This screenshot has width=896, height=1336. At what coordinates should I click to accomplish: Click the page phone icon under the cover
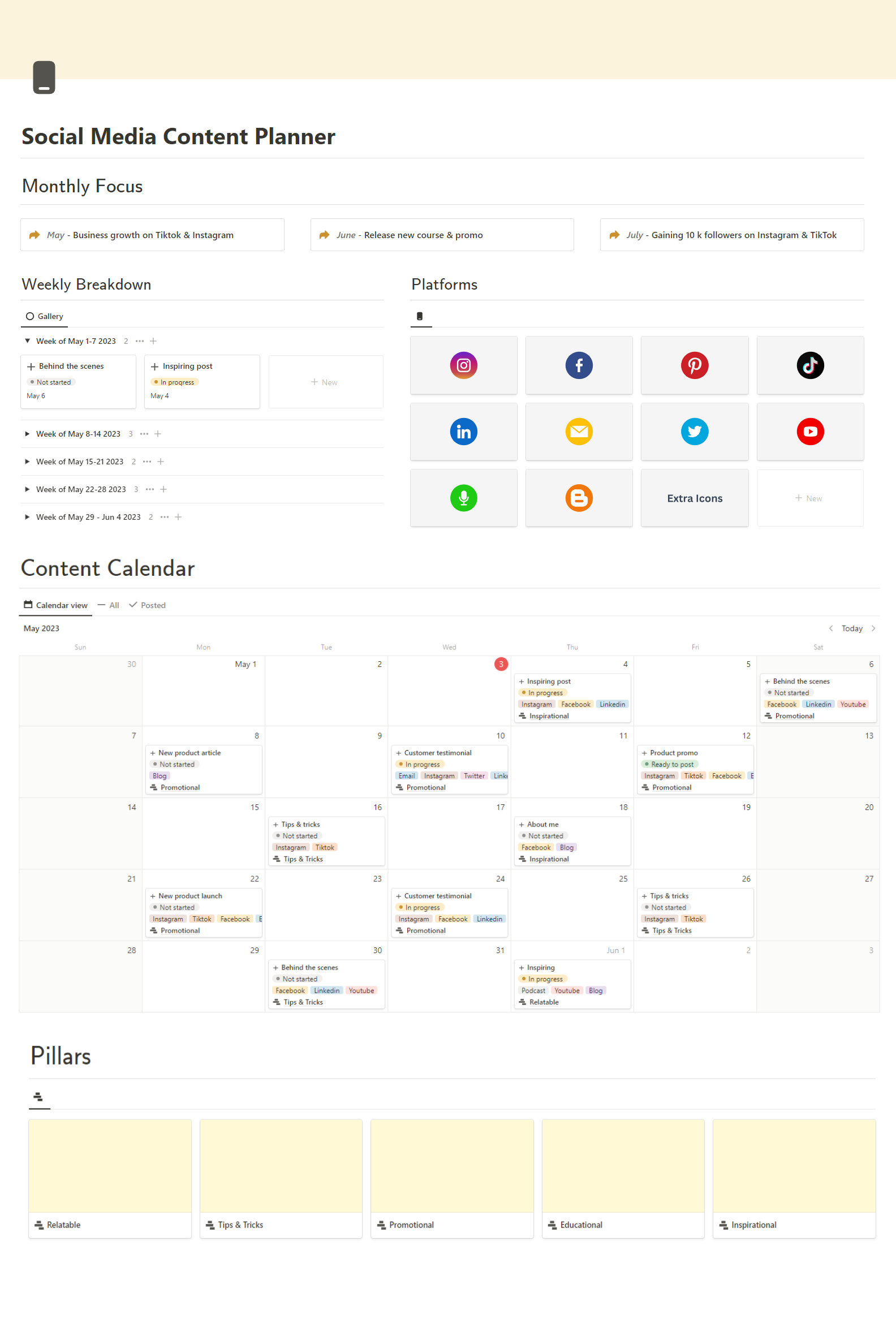pos(44,77)
